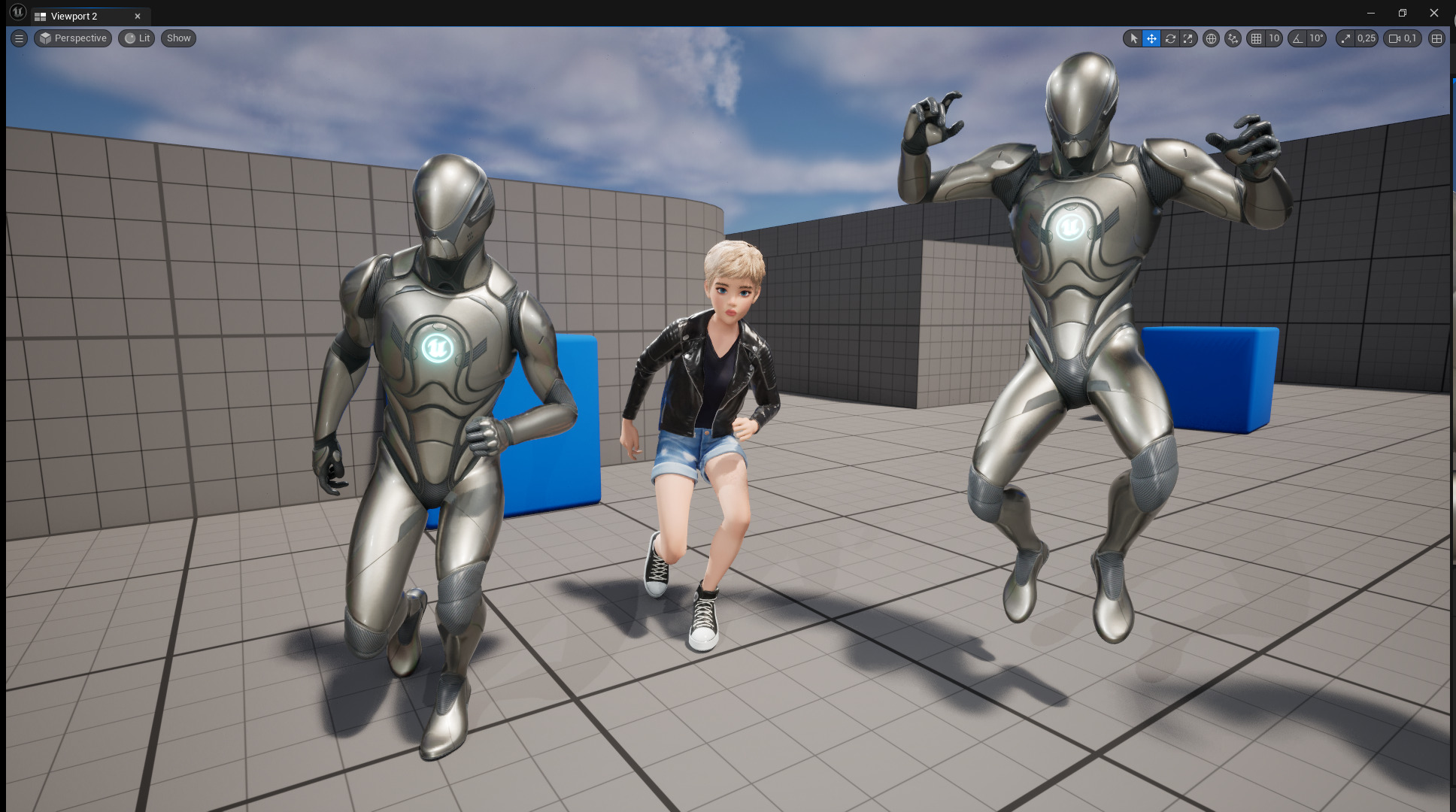Close the Viewport 2 tab
This screenshot has height=812, width=1456.
138,16
